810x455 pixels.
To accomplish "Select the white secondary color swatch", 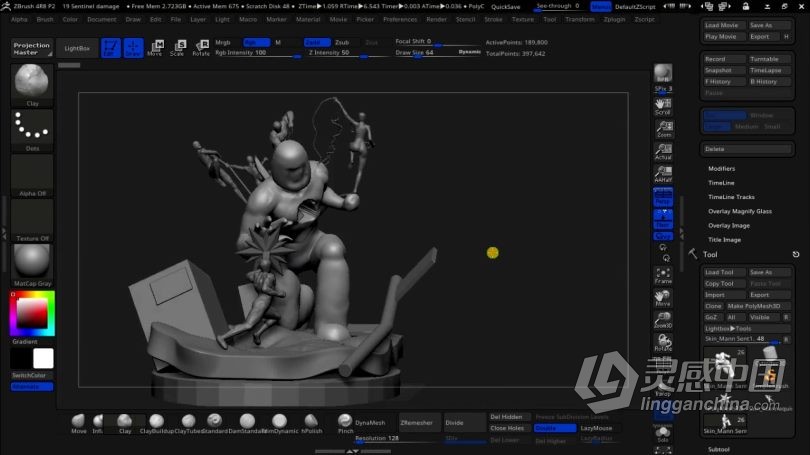I will click(43, 358).
